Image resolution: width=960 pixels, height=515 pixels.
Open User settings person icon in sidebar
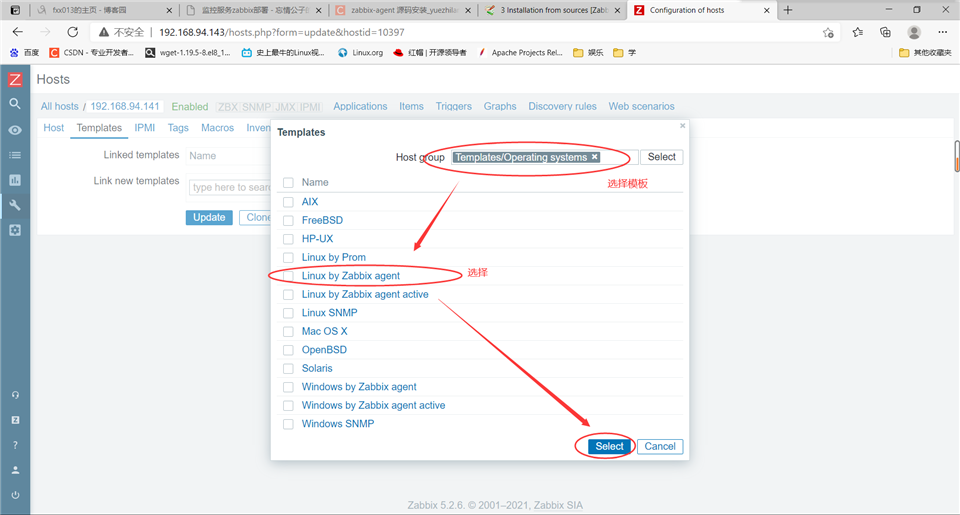(15, 470)
